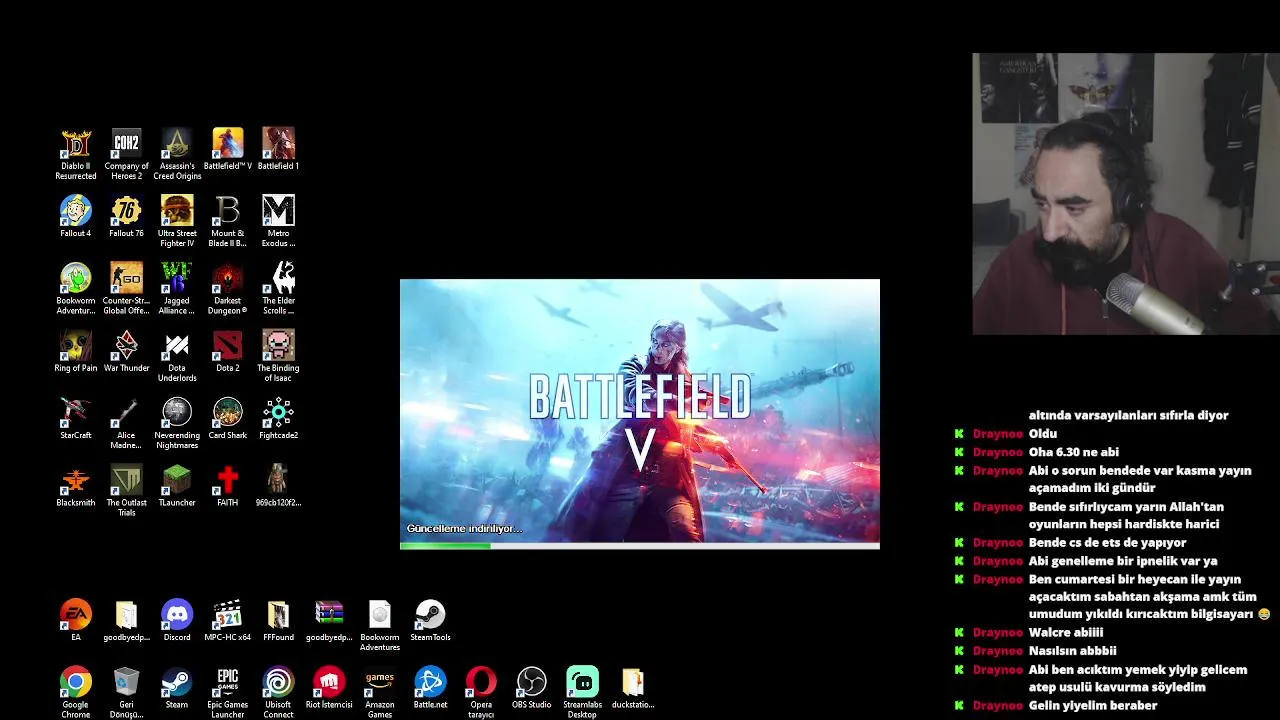
Task: Click chat message 'Walcre abiiii'
Action: coord(1065,632)
